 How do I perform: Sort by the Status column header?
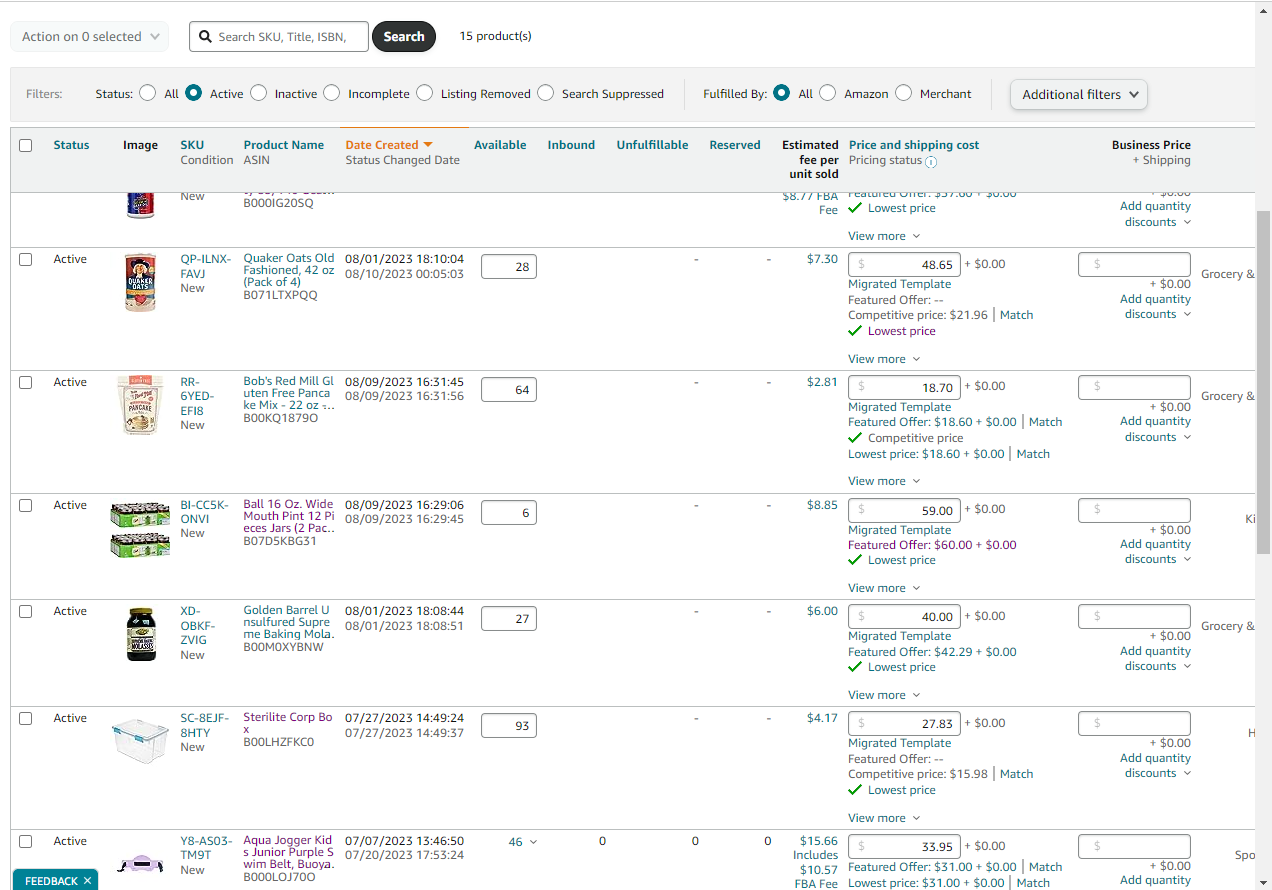[x=71, y=145]
